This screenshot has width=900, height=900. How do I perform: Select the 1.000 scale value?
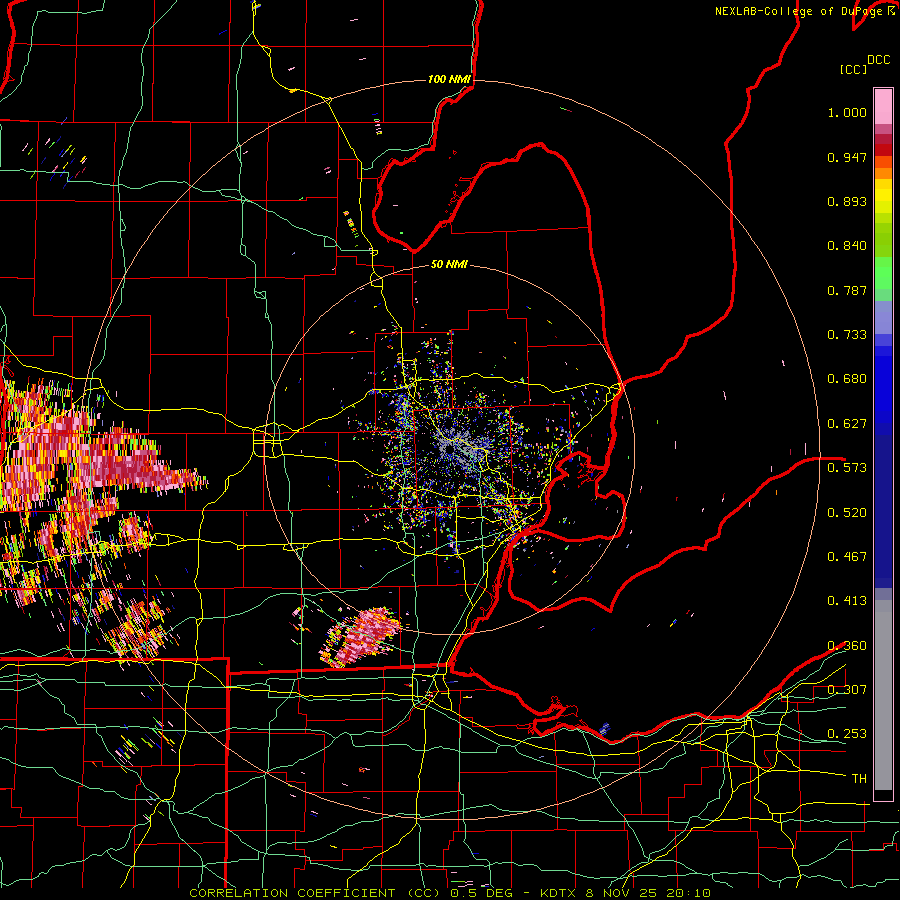pos(847,112)
